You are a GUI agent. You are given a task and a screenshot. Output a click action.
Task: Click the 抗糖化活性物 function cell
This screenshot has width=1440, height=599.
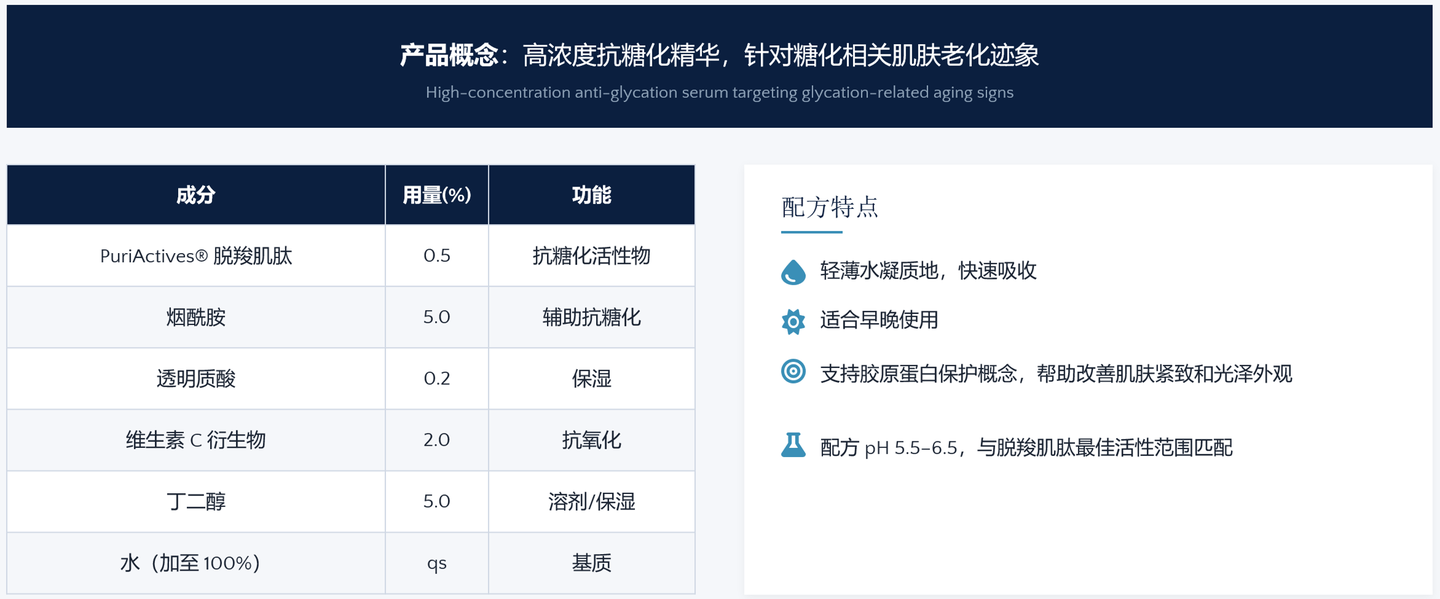coord(592,256)
